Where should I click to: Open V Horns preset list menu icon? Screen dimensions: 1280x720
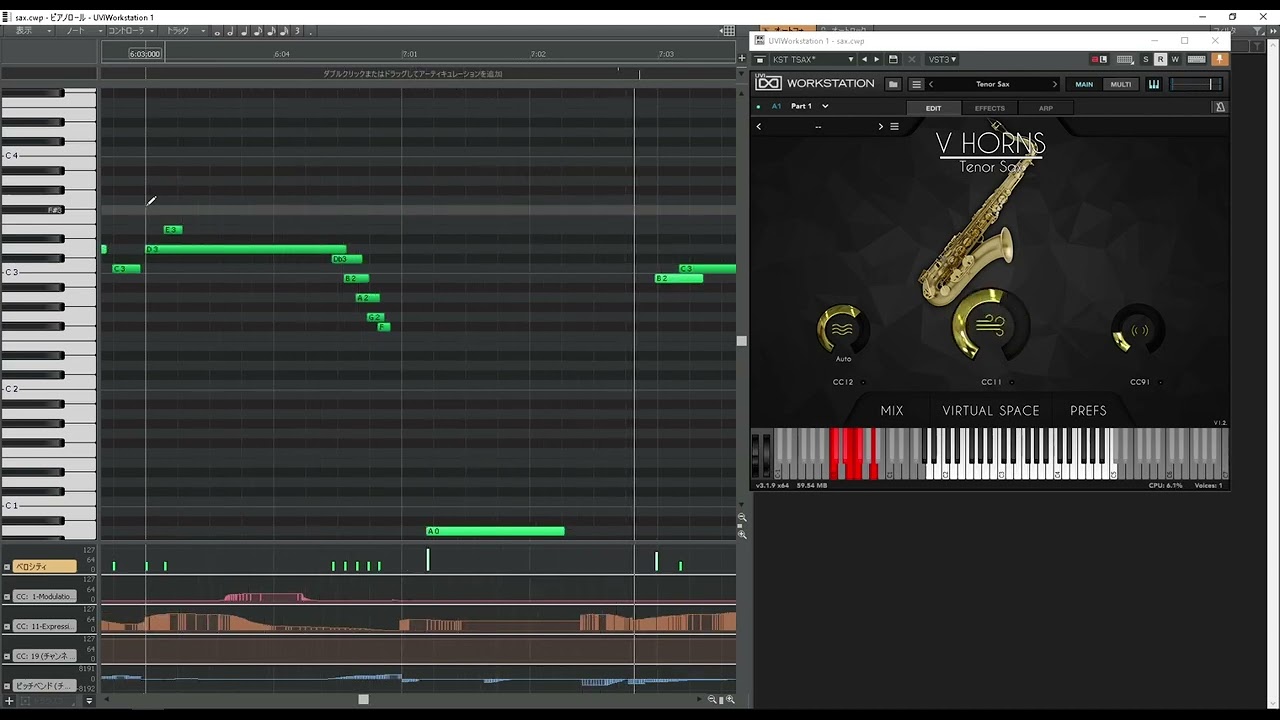(x=895, y=126)
